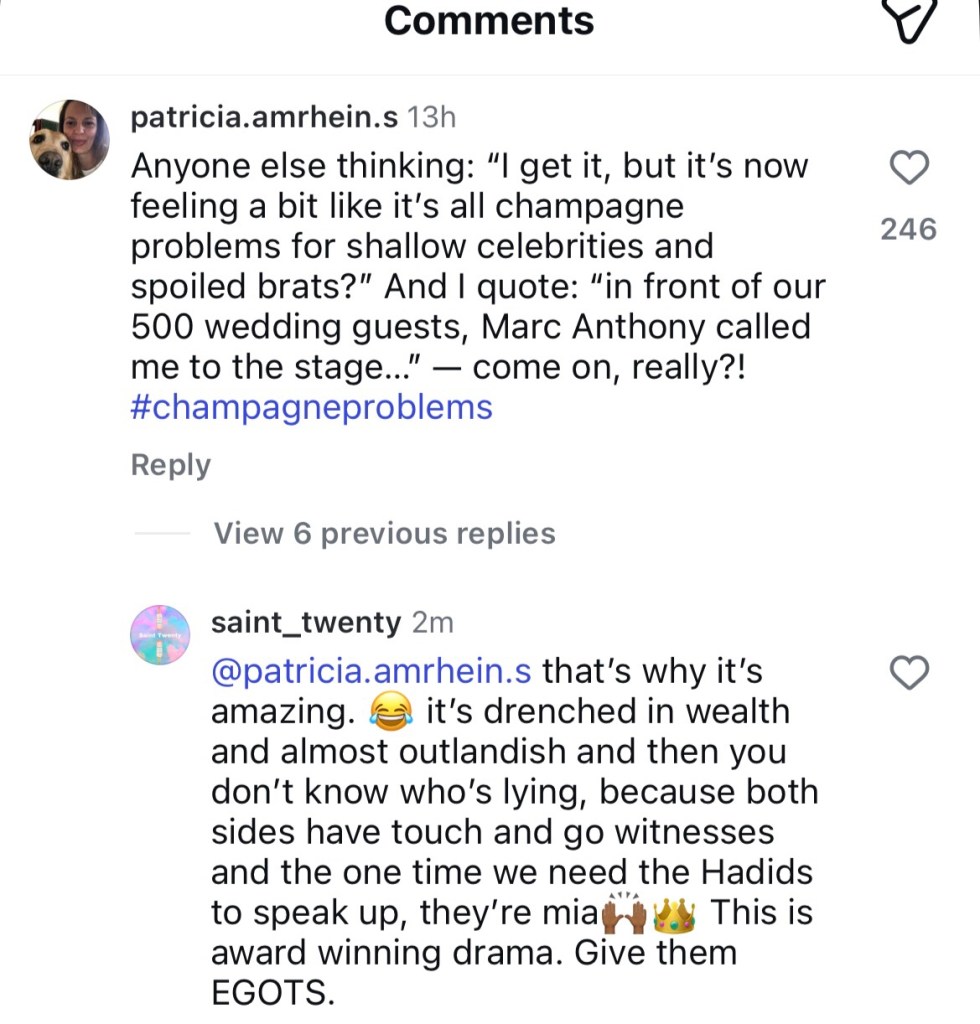The image size is (980, 1024).
Task: Reply to patricia.amrhein.s's comment
Action: 171,465
